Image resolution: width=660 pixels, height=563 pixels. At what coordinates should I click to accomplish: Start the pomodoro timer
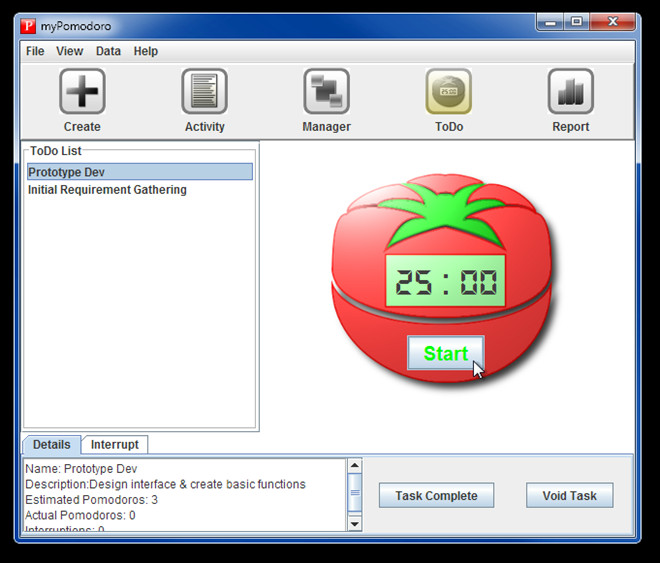click(x=446, y=353)
